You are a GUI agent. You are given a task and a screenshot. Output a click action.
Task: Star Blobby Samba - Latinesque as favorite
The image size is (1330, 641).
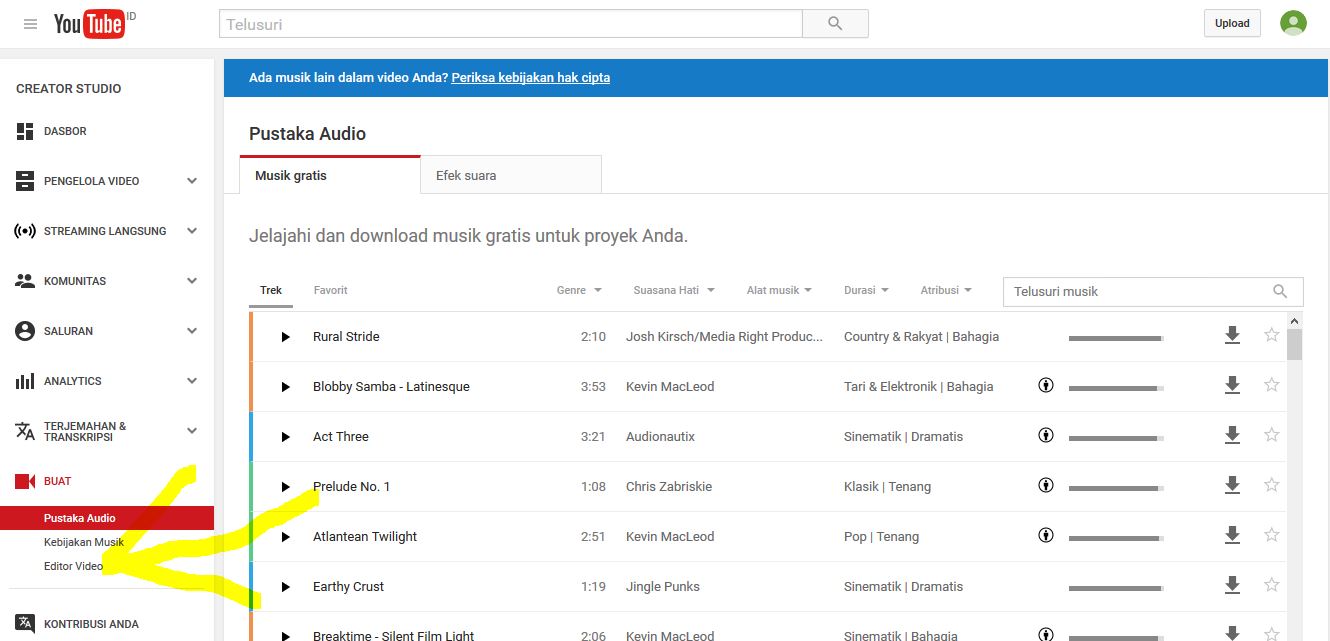click(1272, 385)
